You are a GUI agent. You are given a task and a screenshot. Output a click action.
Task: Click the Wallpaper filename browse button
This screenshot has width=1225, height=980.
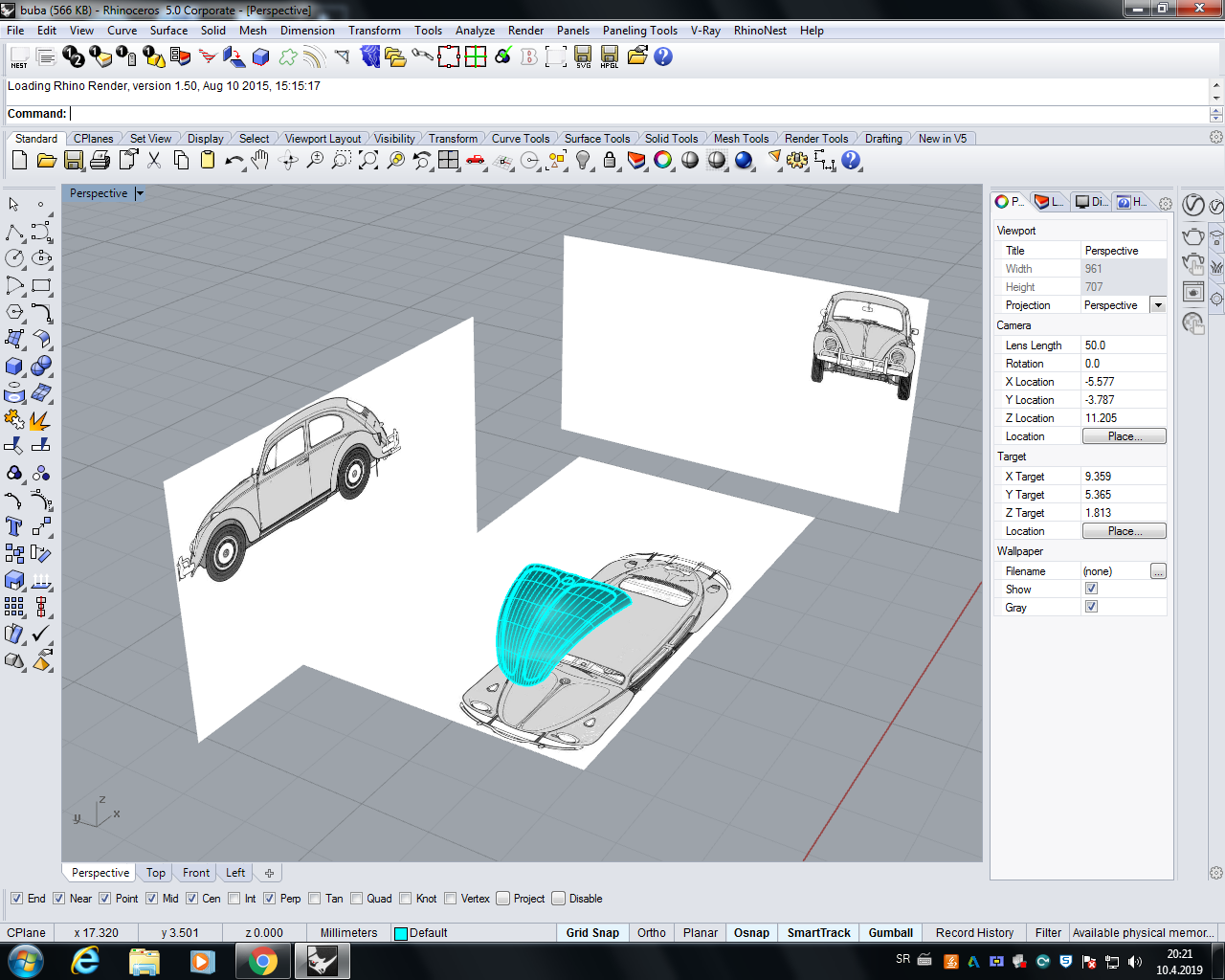point(1158,571)
